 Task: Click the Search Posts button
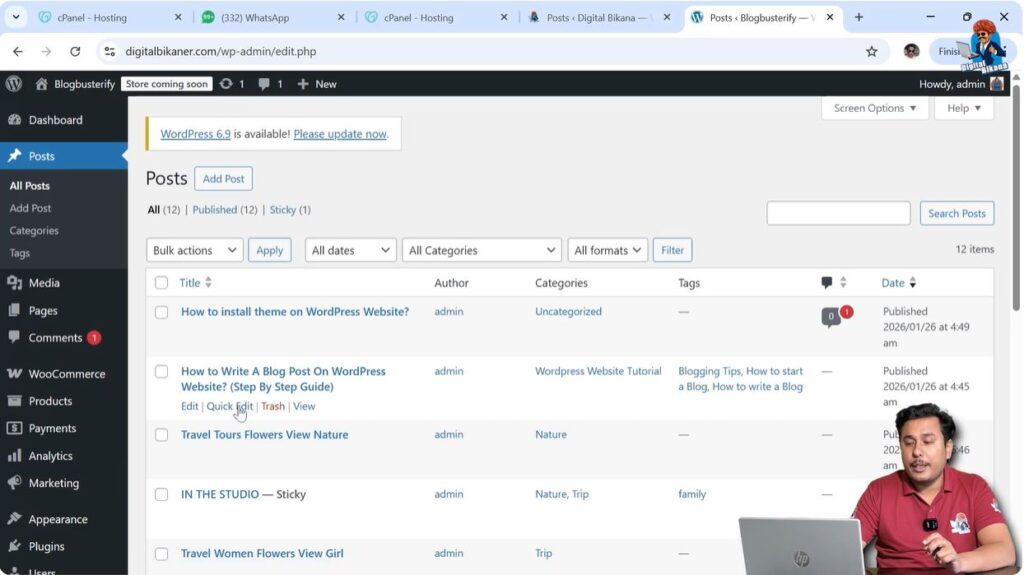click(957, 213)
